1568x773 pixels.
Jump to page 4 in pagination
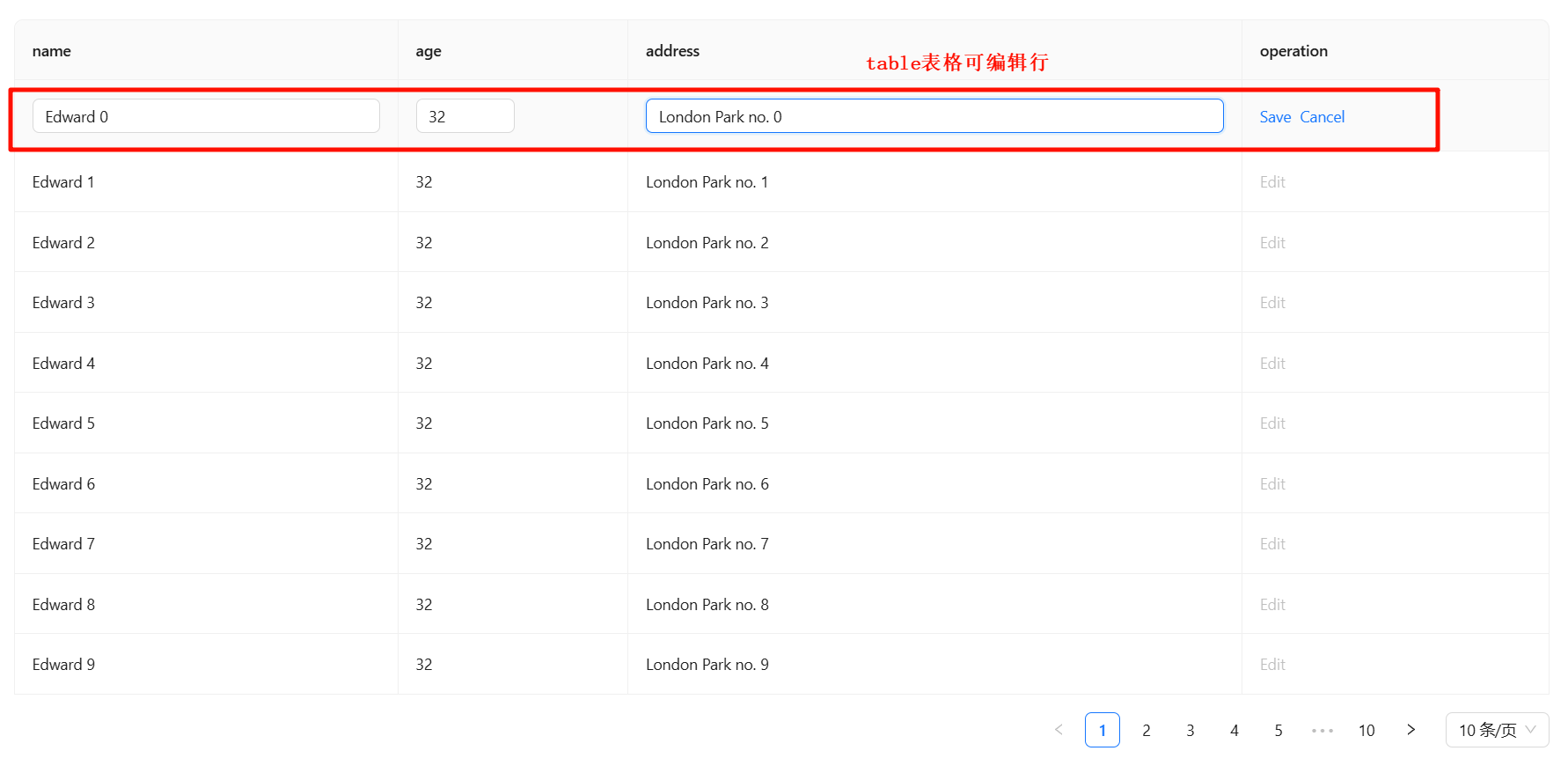[x=1234, y=730]
